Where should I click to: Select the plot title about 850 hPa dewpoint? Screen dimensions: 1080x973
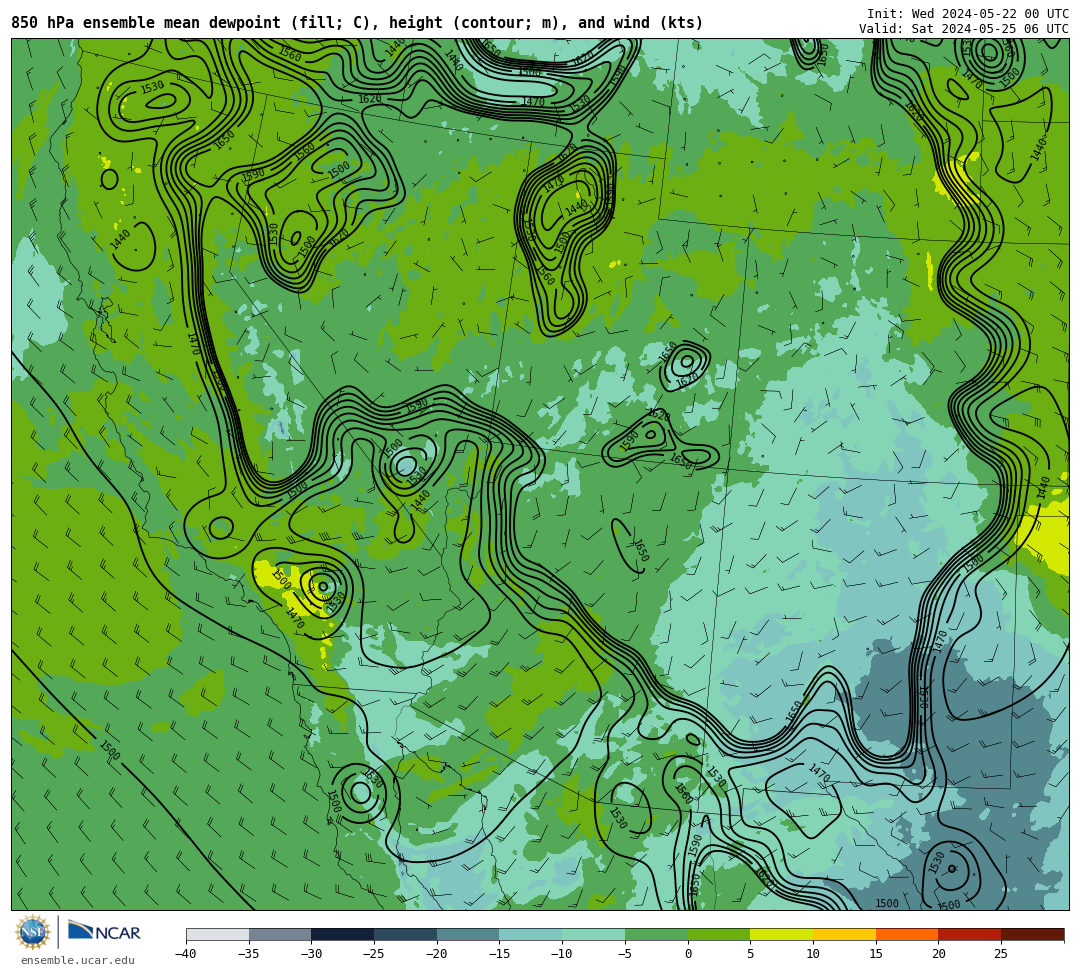click(357, 23)
